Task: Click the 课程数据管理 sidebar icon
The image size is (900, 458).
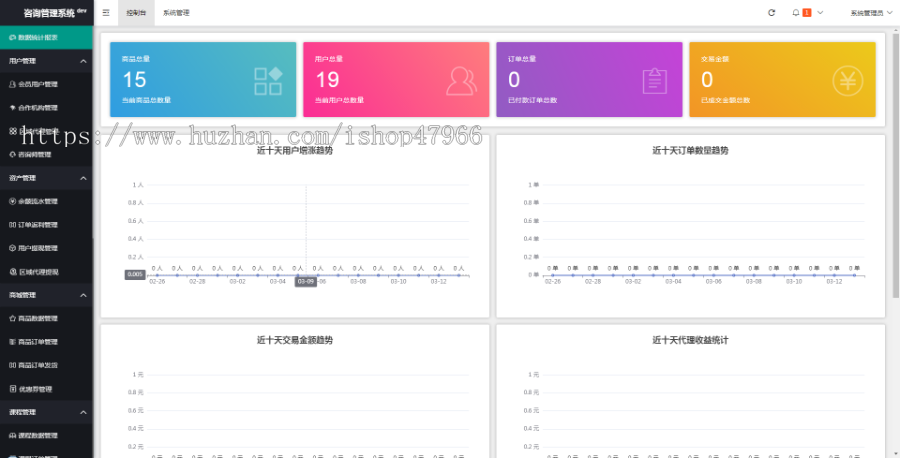Action: (x=13, y=436)
